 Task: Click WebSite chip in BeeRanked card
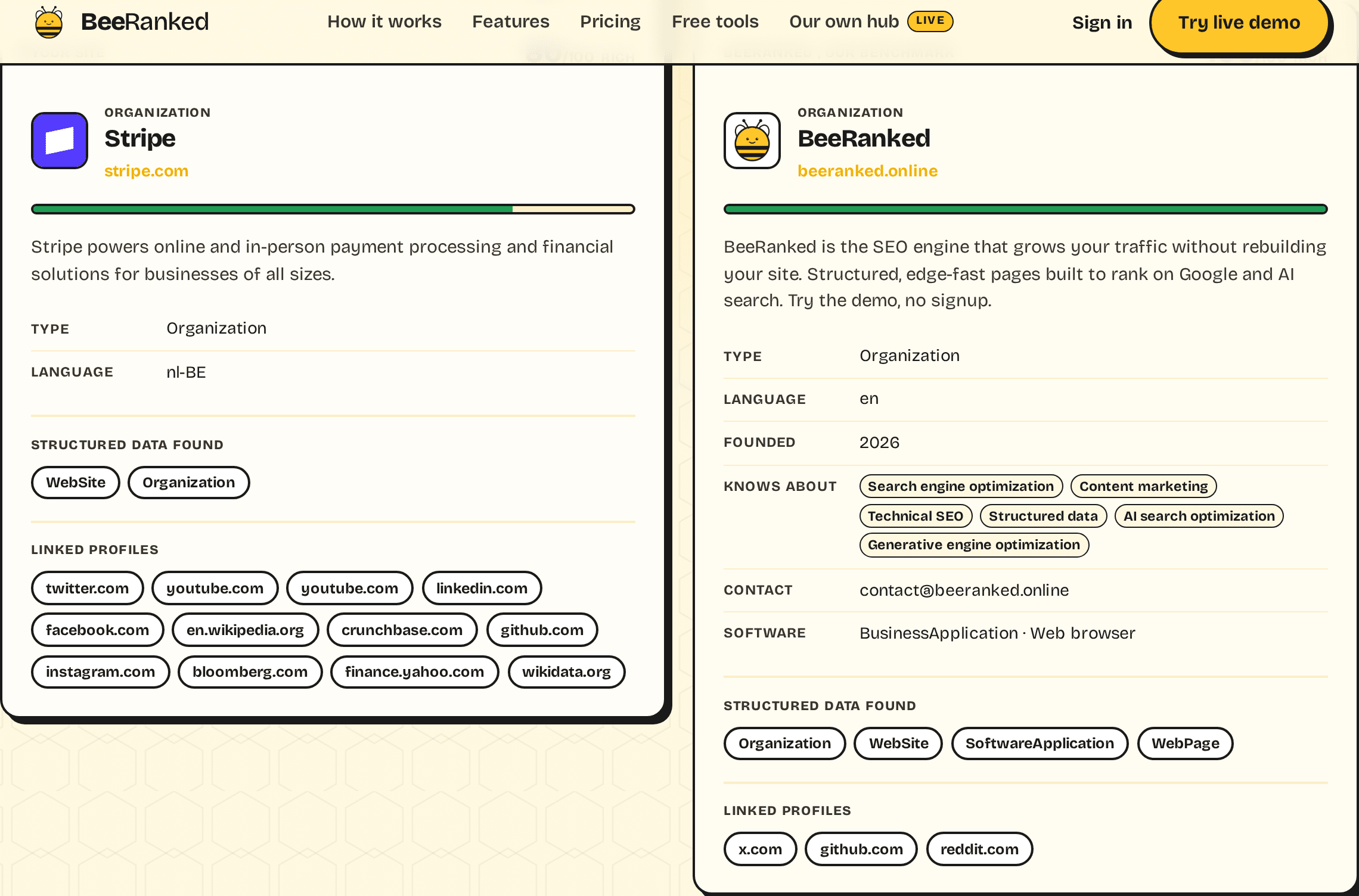point(899,743)
